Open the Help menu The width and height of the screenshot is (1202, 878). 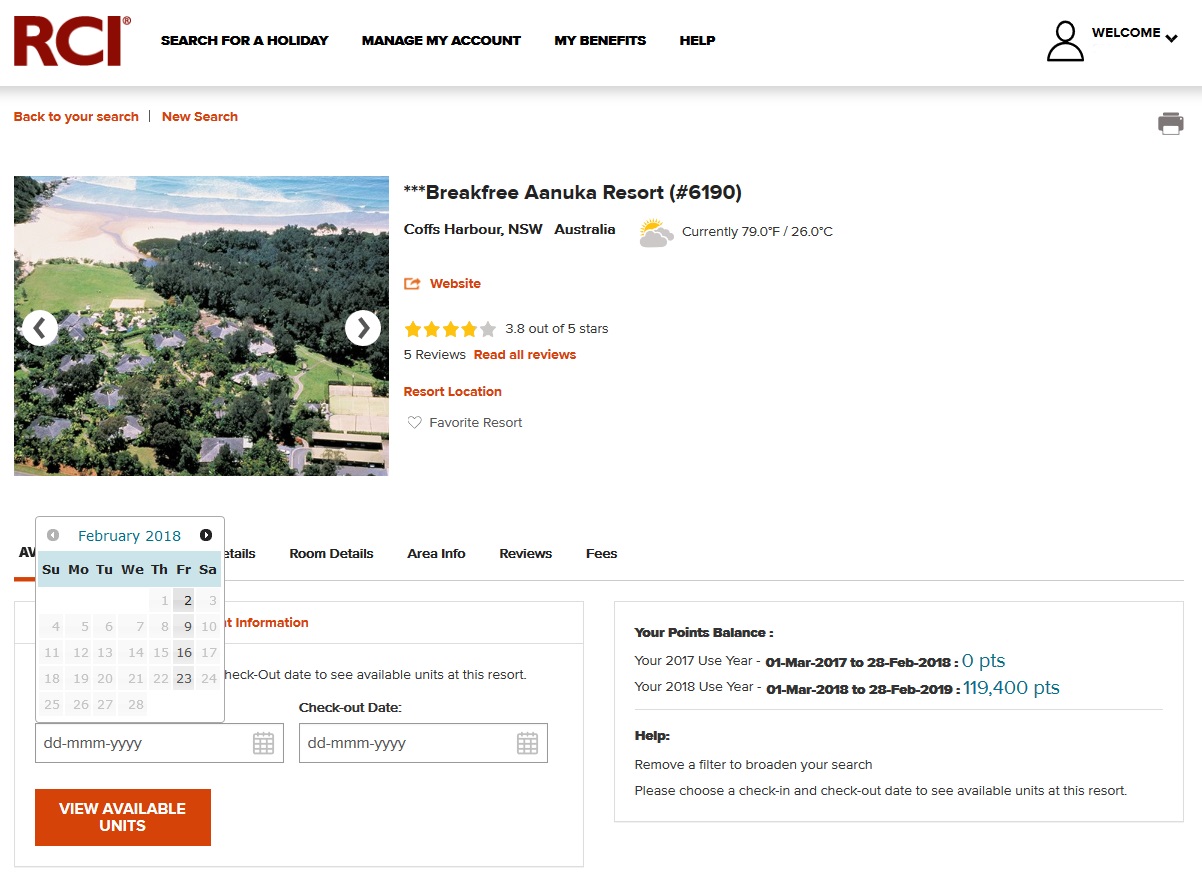(697, 41)
